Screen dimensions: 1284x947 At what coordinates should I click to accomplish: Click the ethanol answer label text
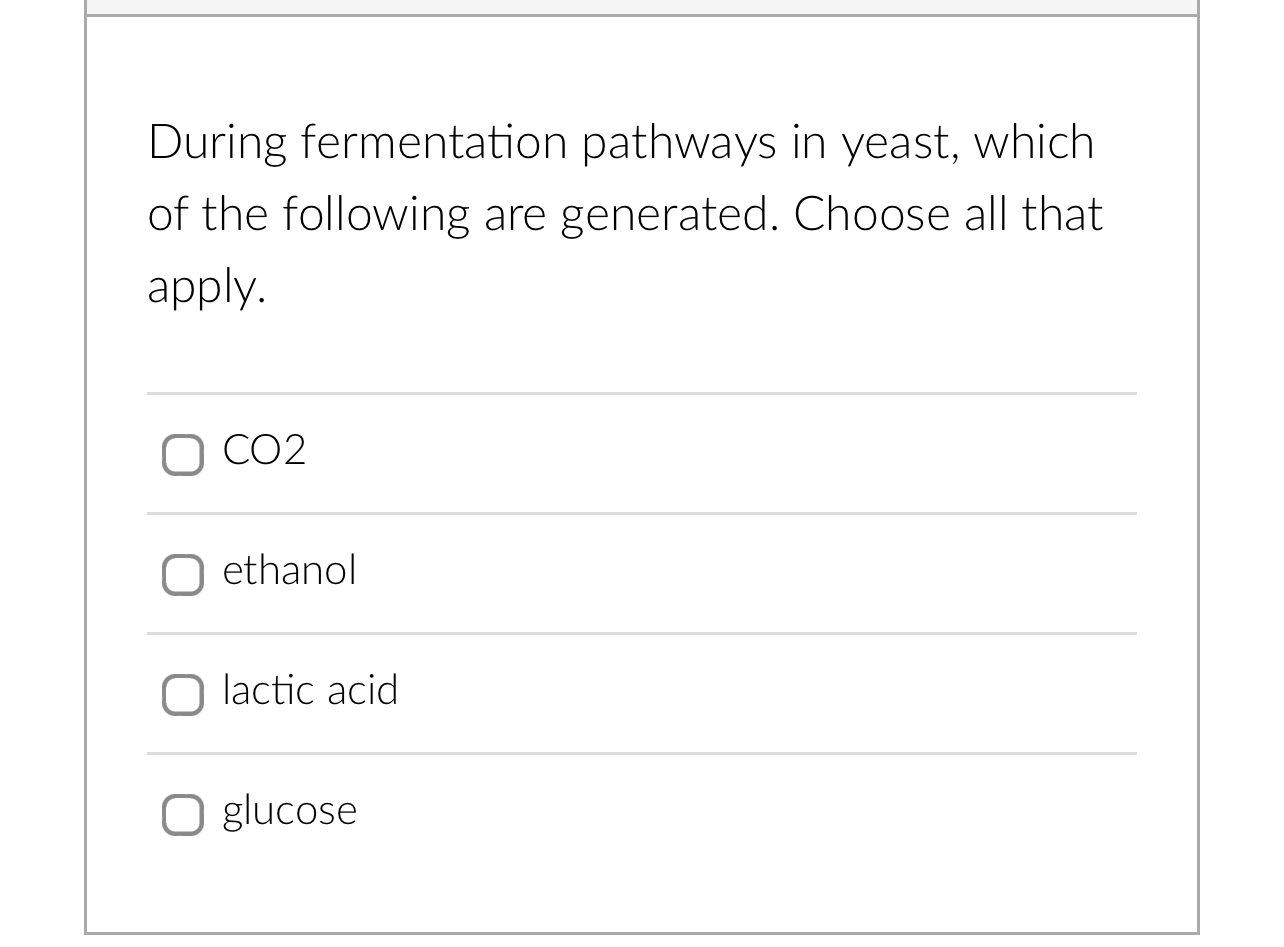coord(289,571)
